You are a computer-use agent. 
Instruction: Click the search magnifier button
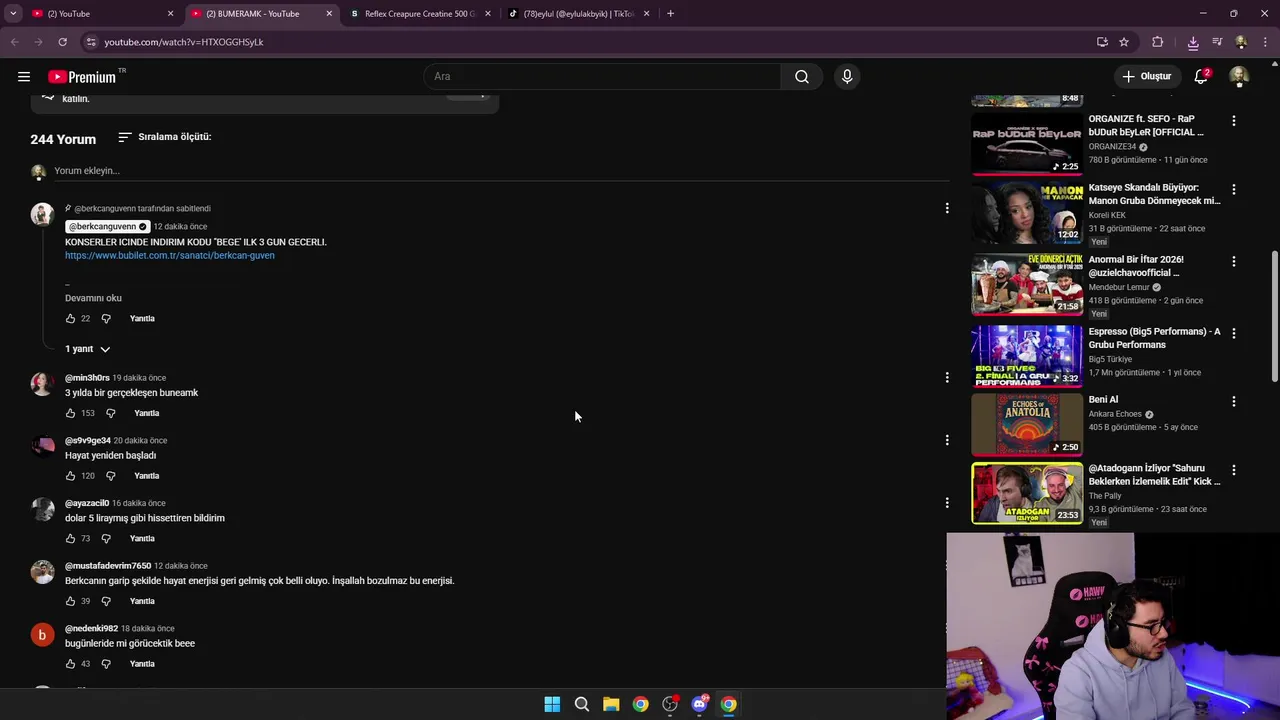point(802,76)
